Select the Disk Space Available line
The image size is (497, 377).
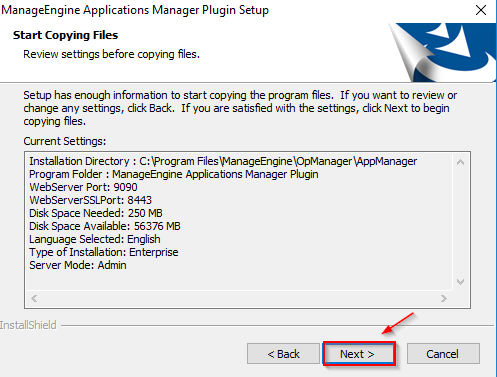(105, 226)
